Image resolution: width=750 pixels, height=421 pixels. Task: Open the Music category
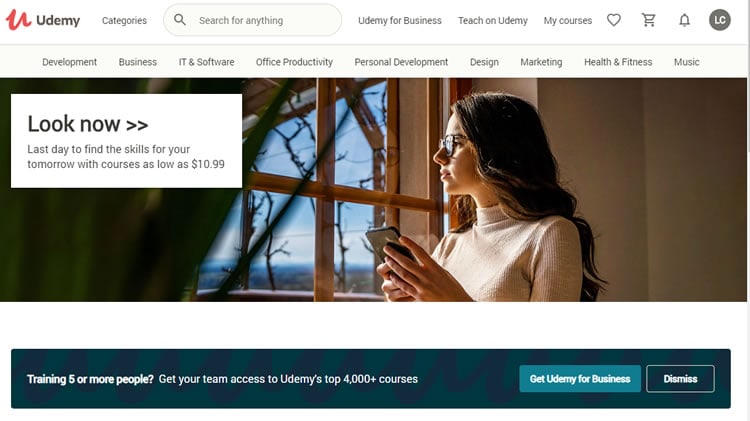coord(686,62)
